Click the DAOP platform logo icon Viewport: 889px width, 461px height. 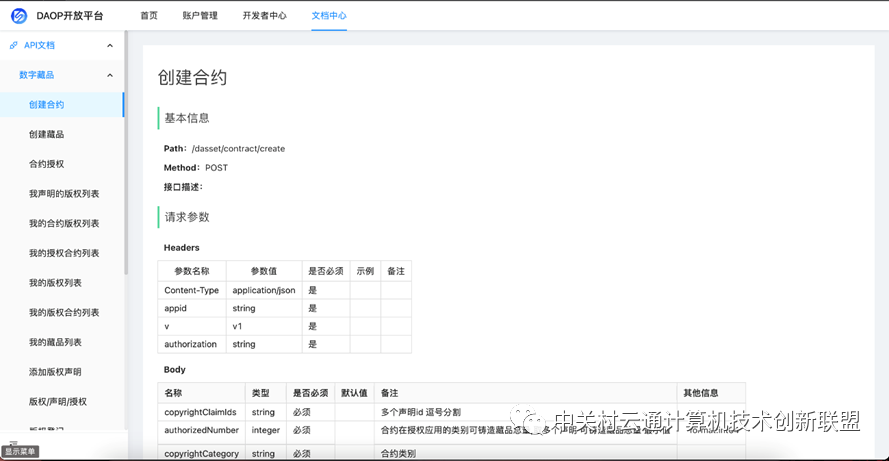point(19,16)
